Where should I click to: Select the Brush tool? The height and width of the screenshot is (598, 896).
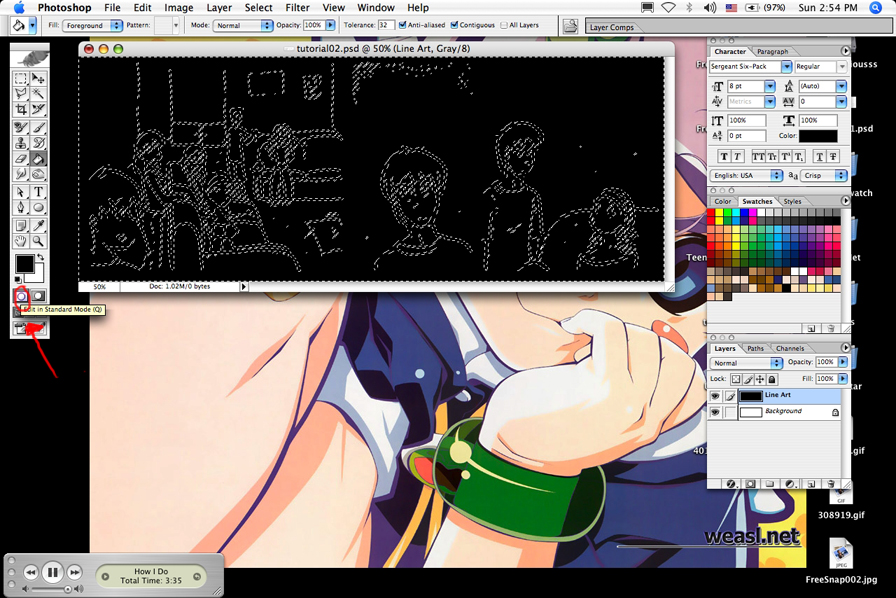point(38,127)
